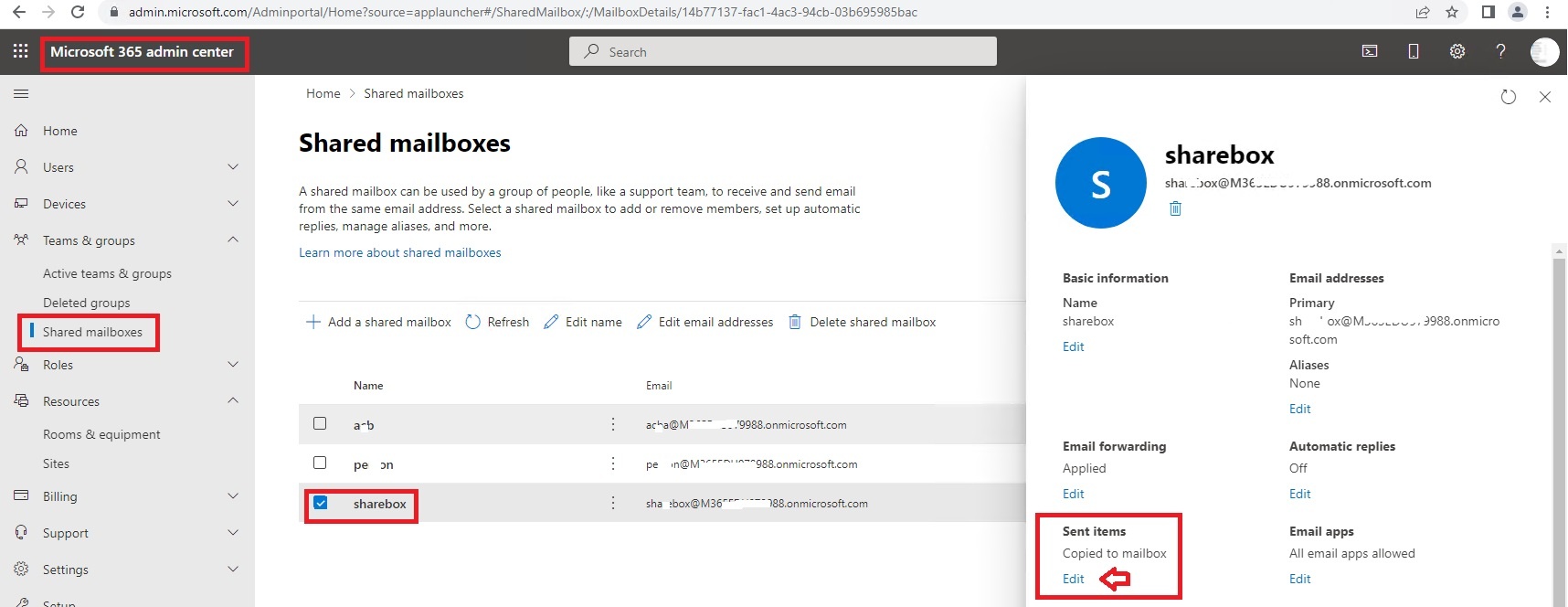1568x607 pixels.
Task: Click Home in the breadcrumb
Action: coord(323,93)
